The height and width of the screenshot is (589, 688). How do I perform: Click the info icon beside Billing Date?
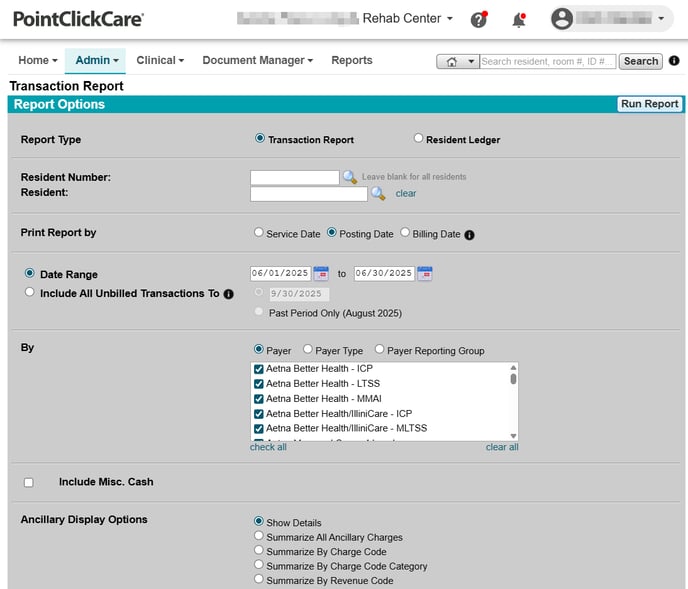tap(469, 235)
